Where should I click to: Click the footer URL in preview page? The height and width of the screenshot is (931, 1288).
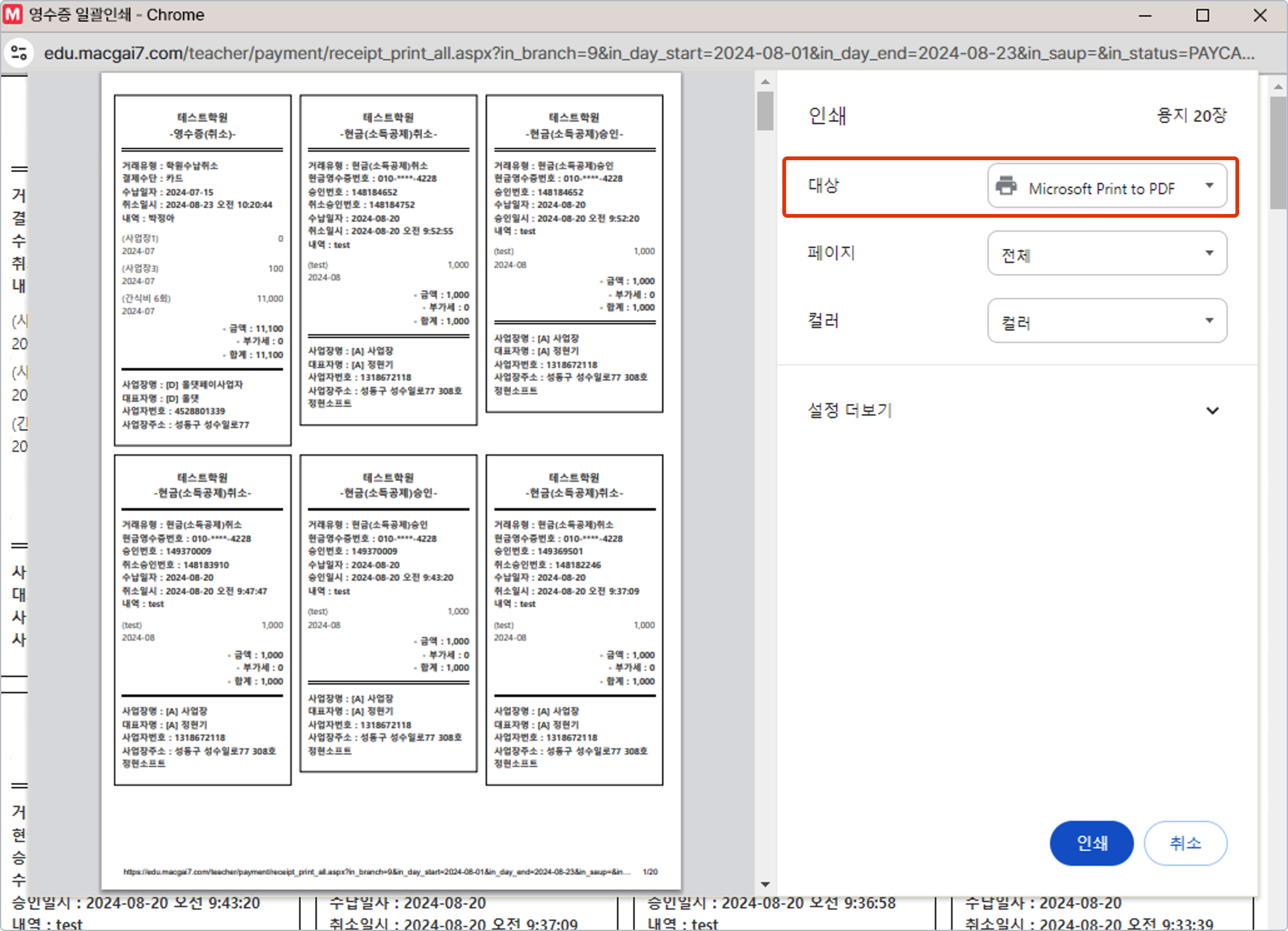pyautogui.click(x=376, y=871)
